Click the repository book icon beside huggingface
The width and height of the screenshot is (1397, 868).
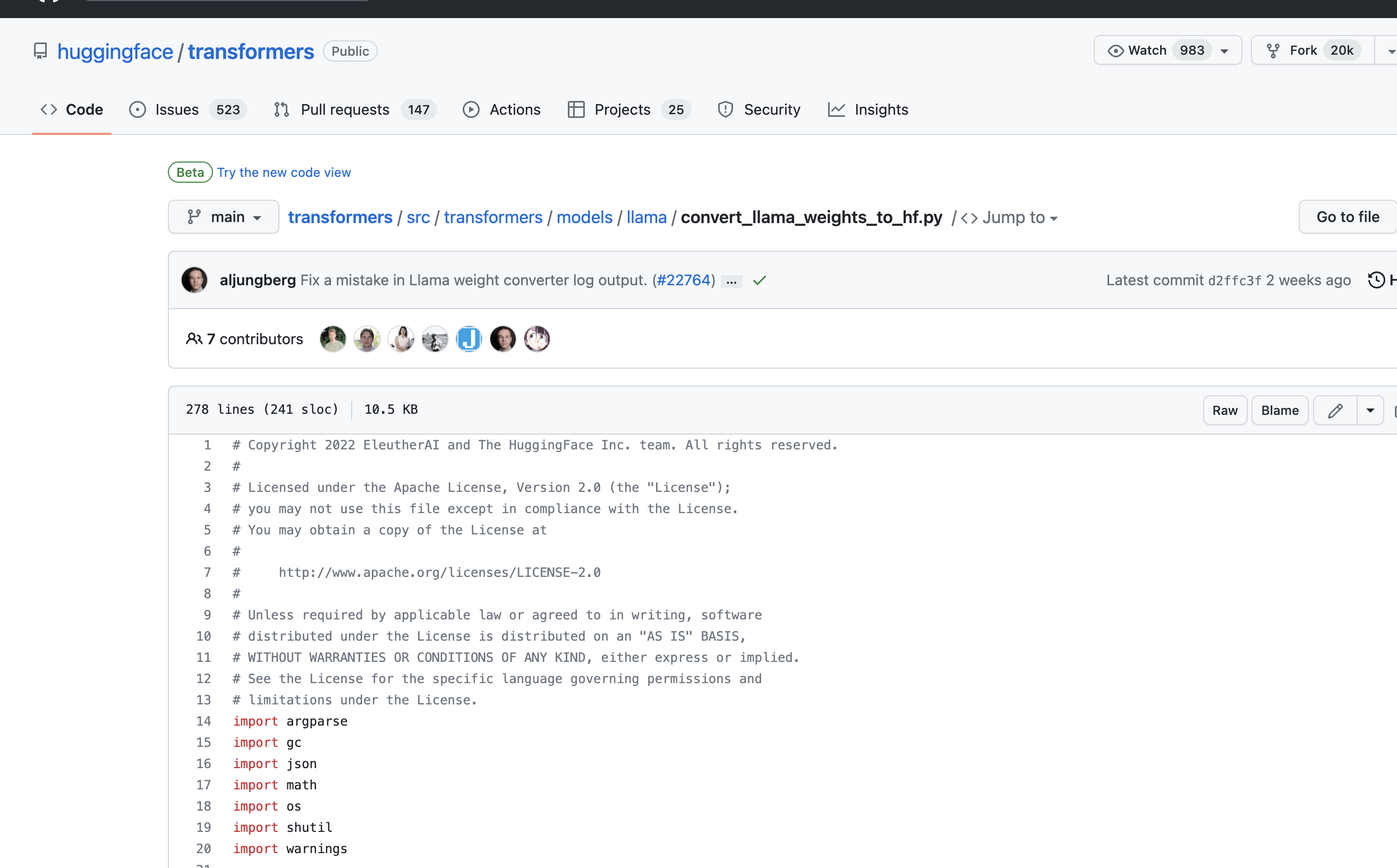40,51
